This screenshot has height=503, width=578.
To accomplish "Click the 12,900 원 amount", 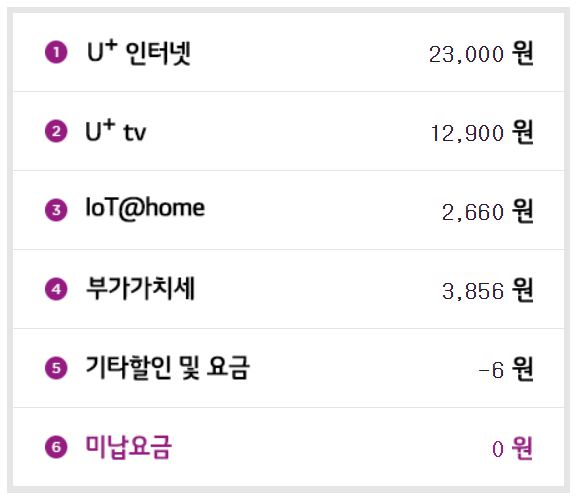I will 482,132.
